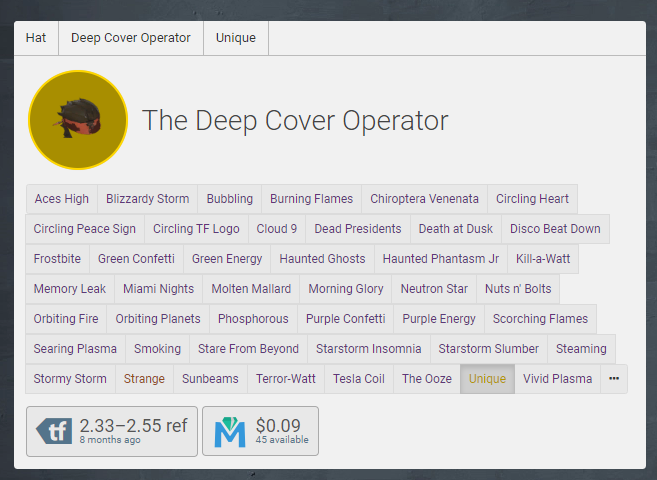The width and height of the screenshot is (657, 480).
Task: Click the Deep Cover Operator hat image
Action: [78, 120]
